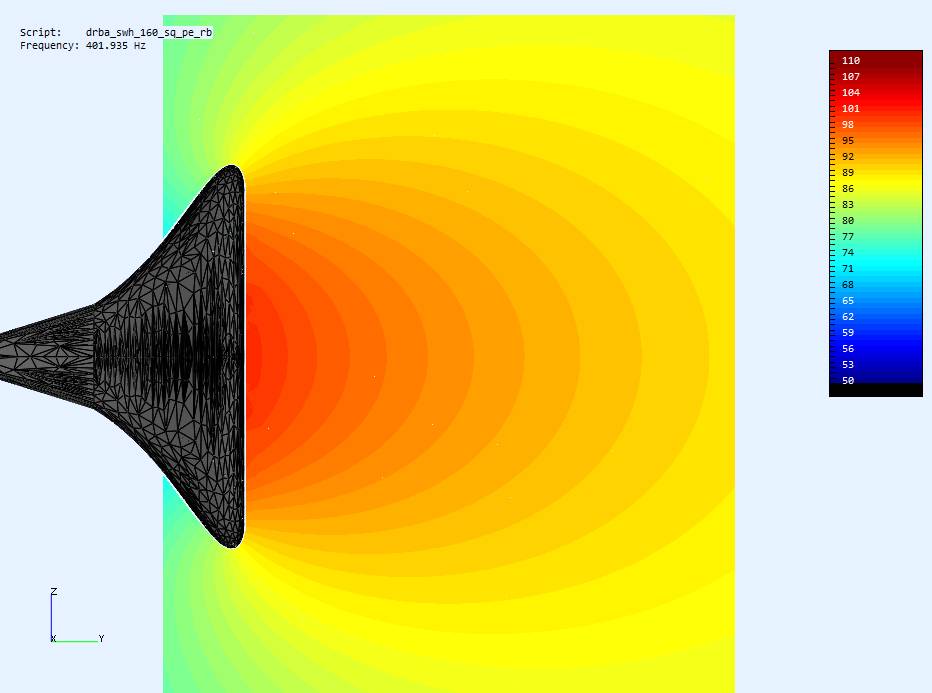This screenshot has width=932, height=693.
Task: Click the 107 value on the legend
Action: 851,76
